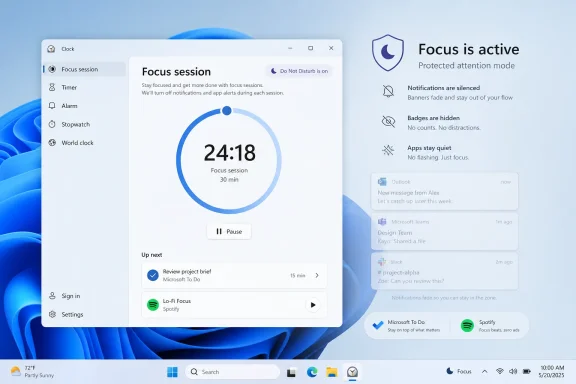576x384 pixels.
Task: Open File Explorer from the taskbar
Action: [x=332, y=372]
